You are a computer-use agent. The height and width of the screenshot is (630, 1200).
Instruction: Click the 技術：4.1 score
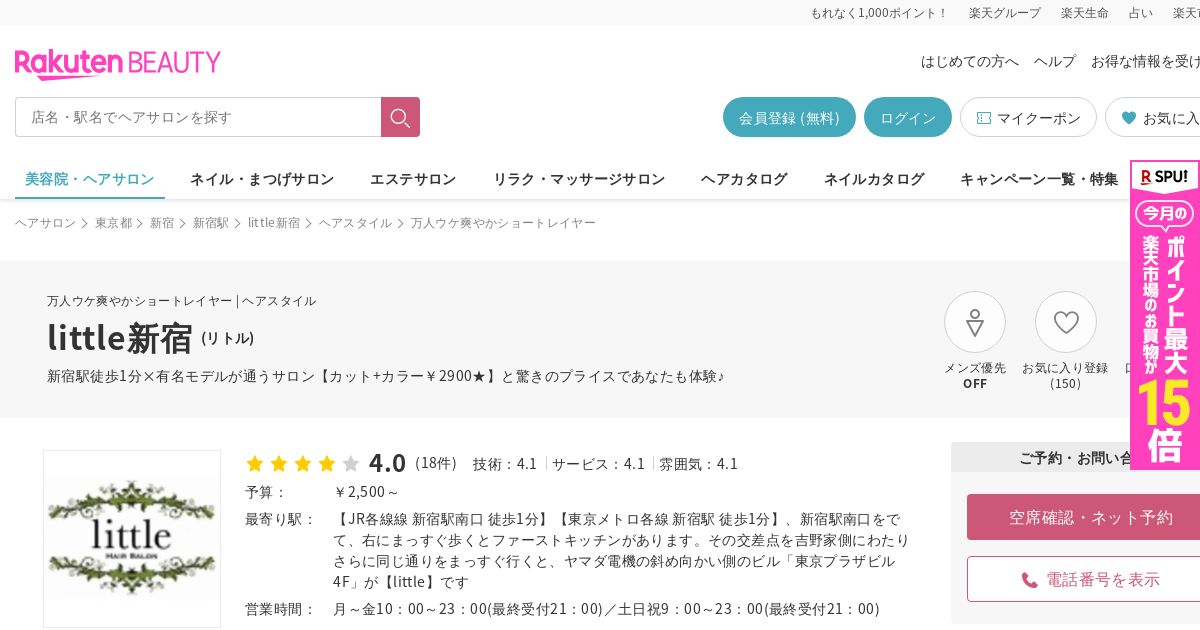click(505, 464)
